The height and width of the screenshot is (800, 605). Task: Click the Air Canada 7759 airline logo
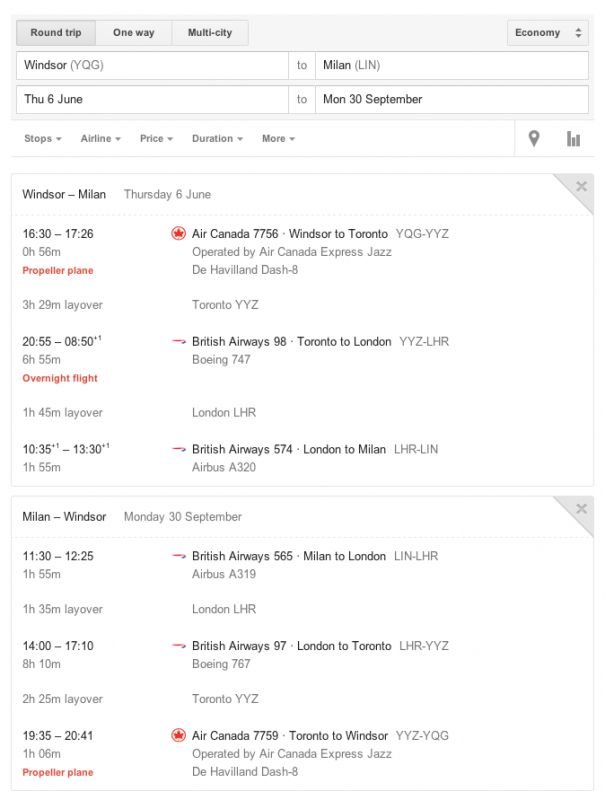click(x=179, y=736)
